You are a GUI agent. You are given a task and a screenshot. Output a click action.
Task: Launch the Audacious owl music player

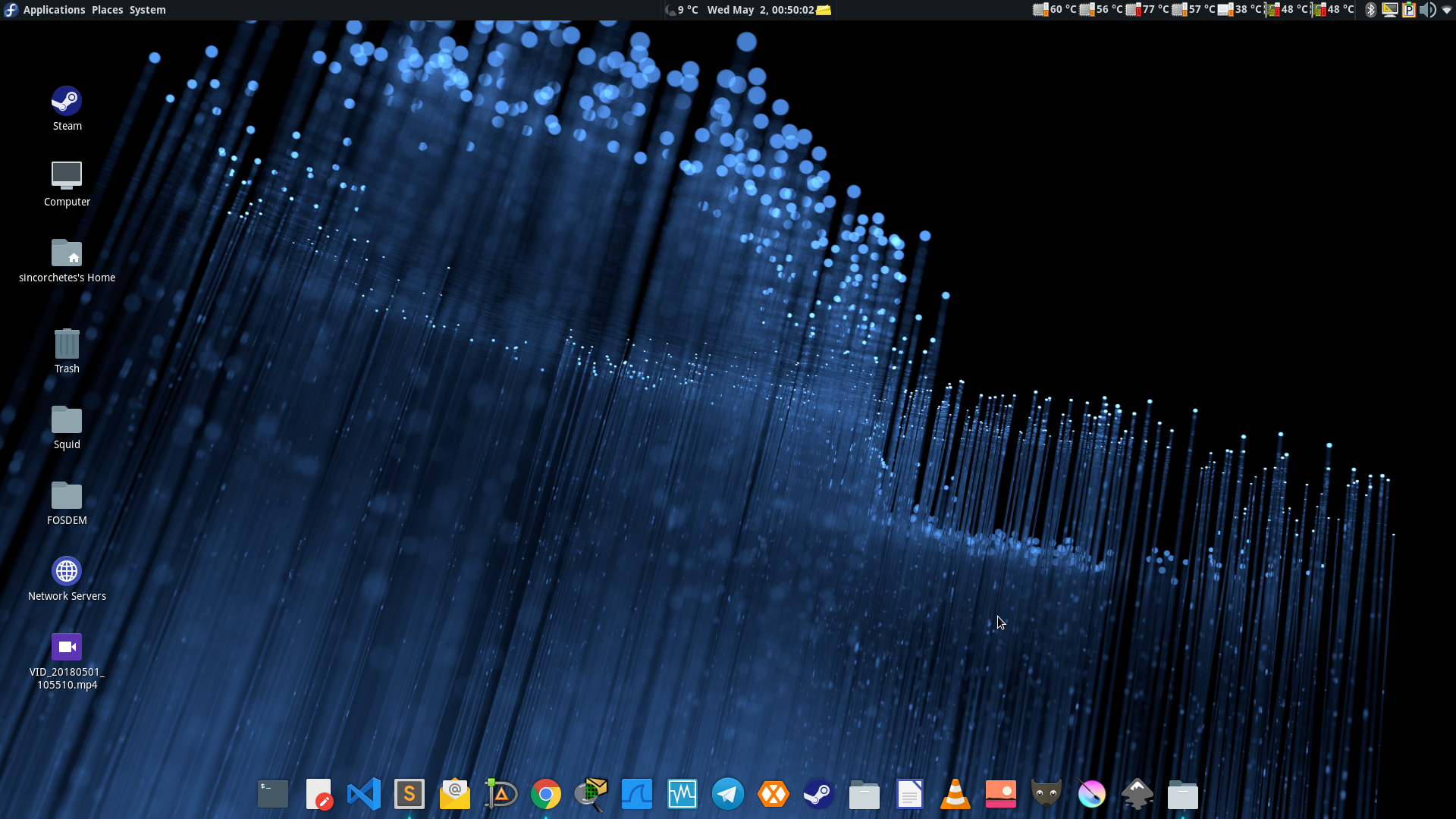pos(1046,794)
